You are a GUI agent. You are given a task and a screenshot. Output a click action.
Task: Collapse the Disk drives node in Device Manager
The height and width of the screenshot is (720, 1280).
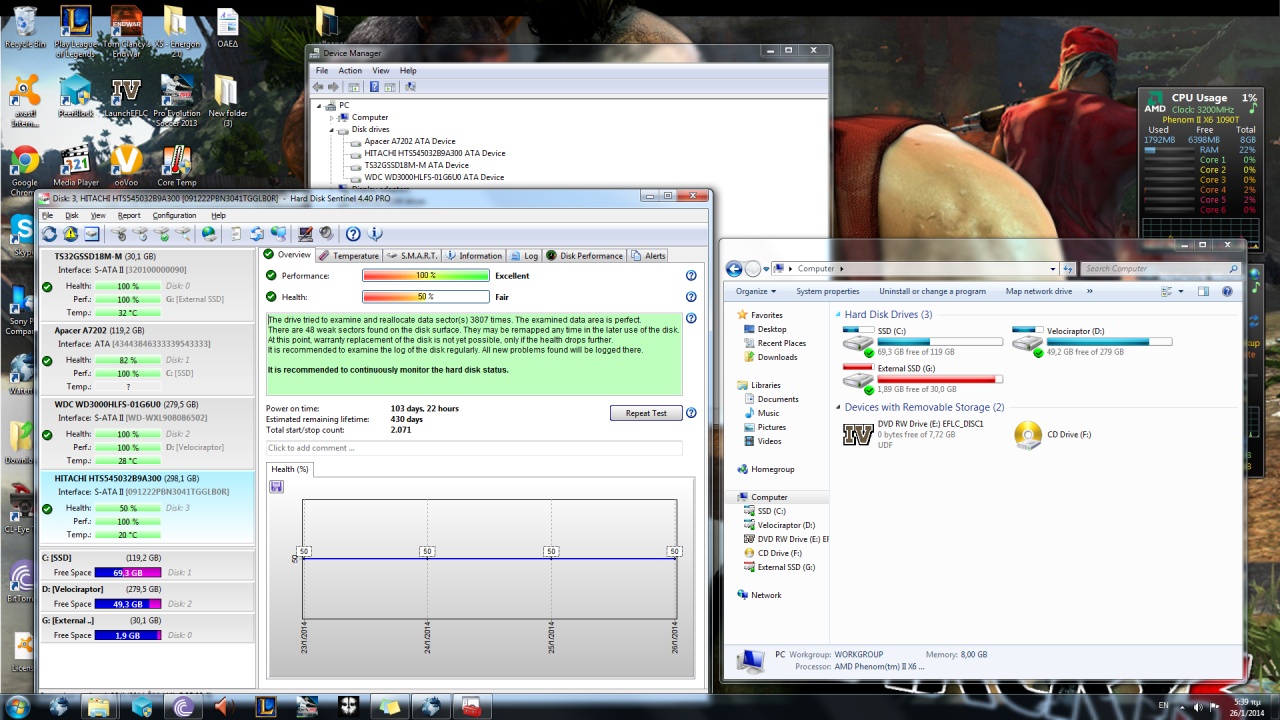click(x=332, y=129)
